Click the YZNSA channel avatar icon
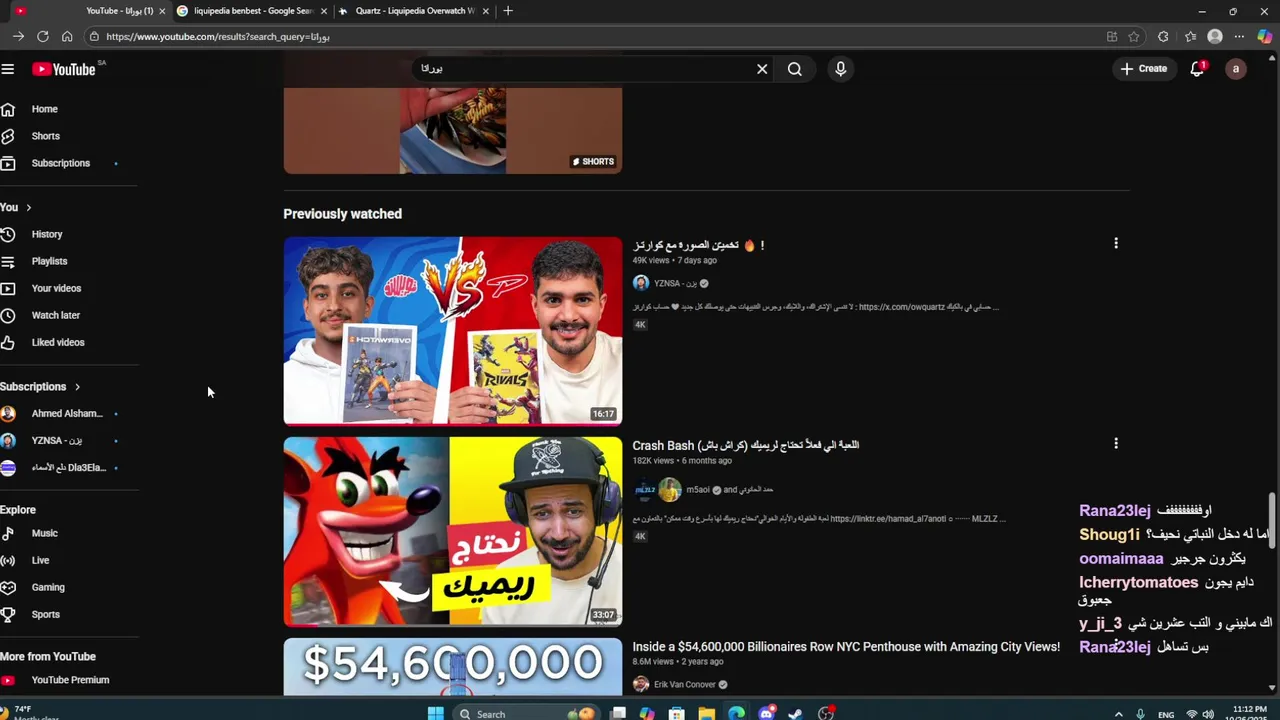Screen dimensions: 1280x720 [x=641, y=283]
